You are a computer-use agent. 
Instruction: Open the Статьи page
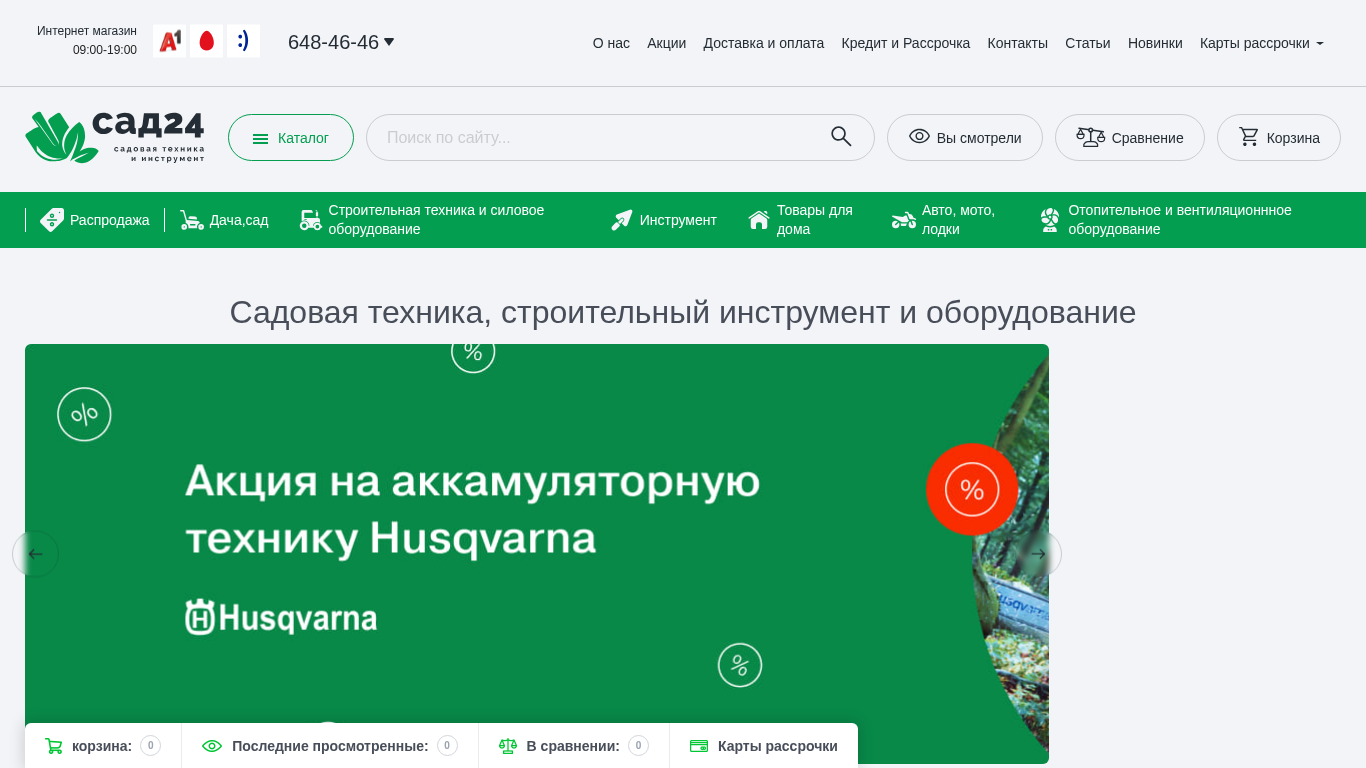pos(1088,43)
